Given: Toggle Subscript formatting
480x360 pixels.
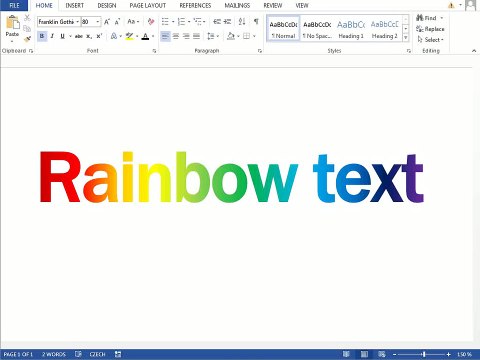Looking at the screenshot, I should [89, 36].
